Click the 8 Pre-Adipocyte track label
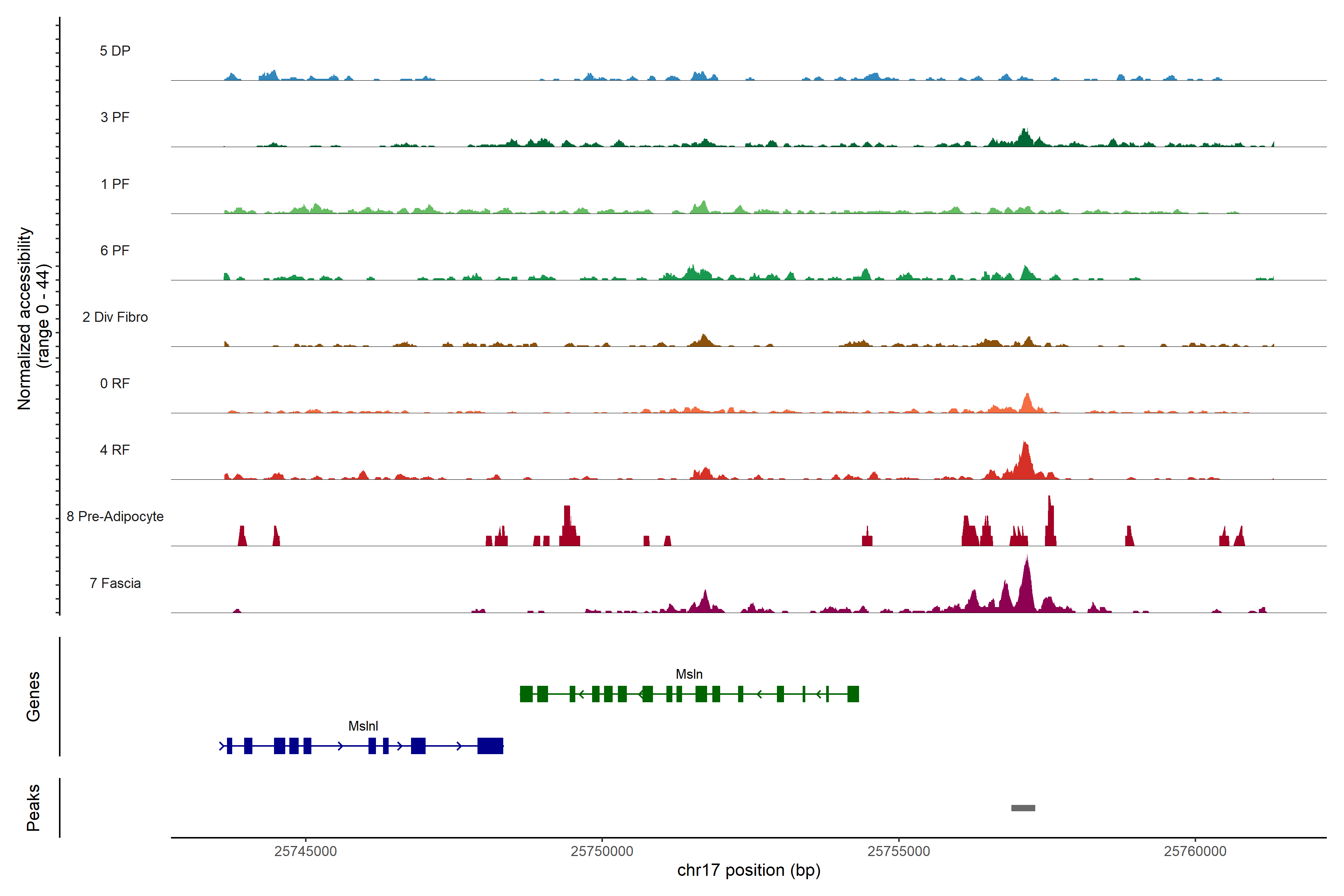The width and height of the screenshot is (1344, 896). [x=115, y=517]
